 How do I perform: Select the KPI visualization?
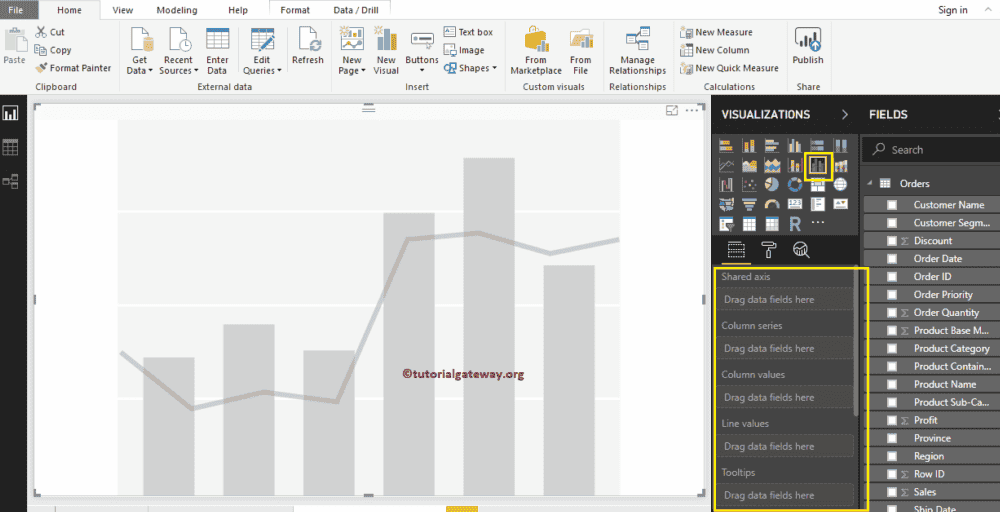[x=841, y=204]
